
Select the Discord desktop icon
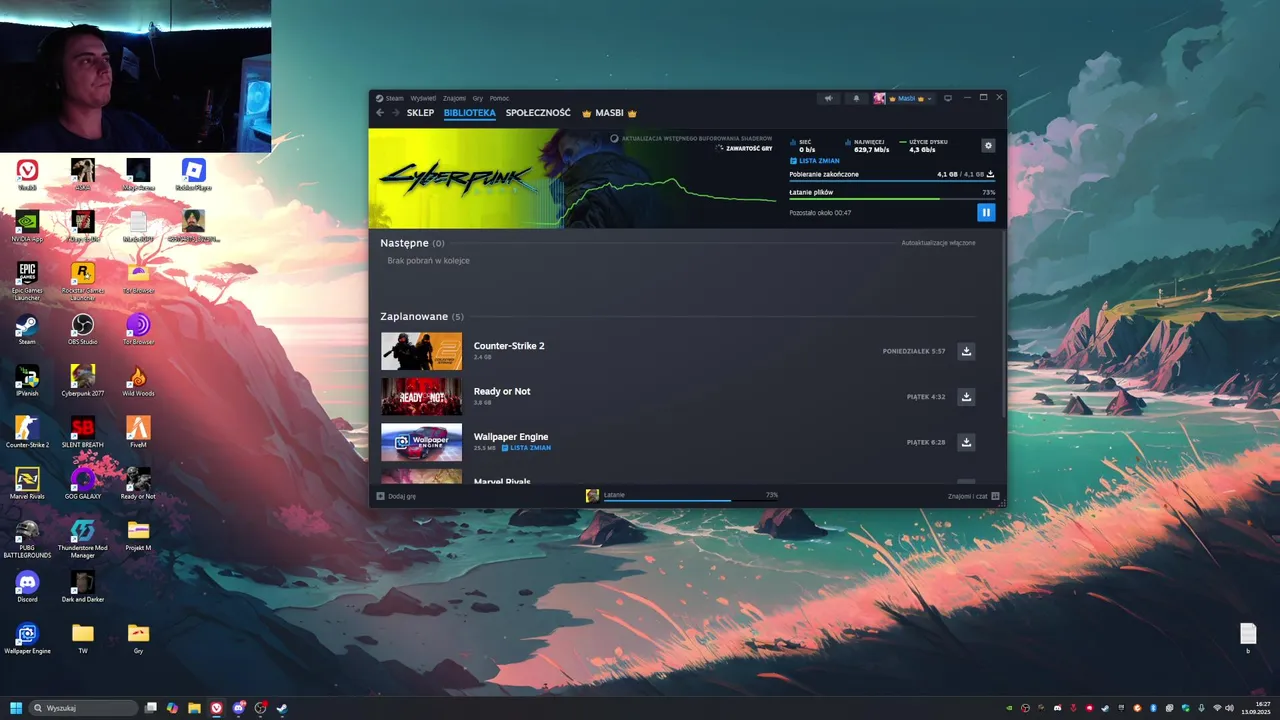[x=27, y=586]
